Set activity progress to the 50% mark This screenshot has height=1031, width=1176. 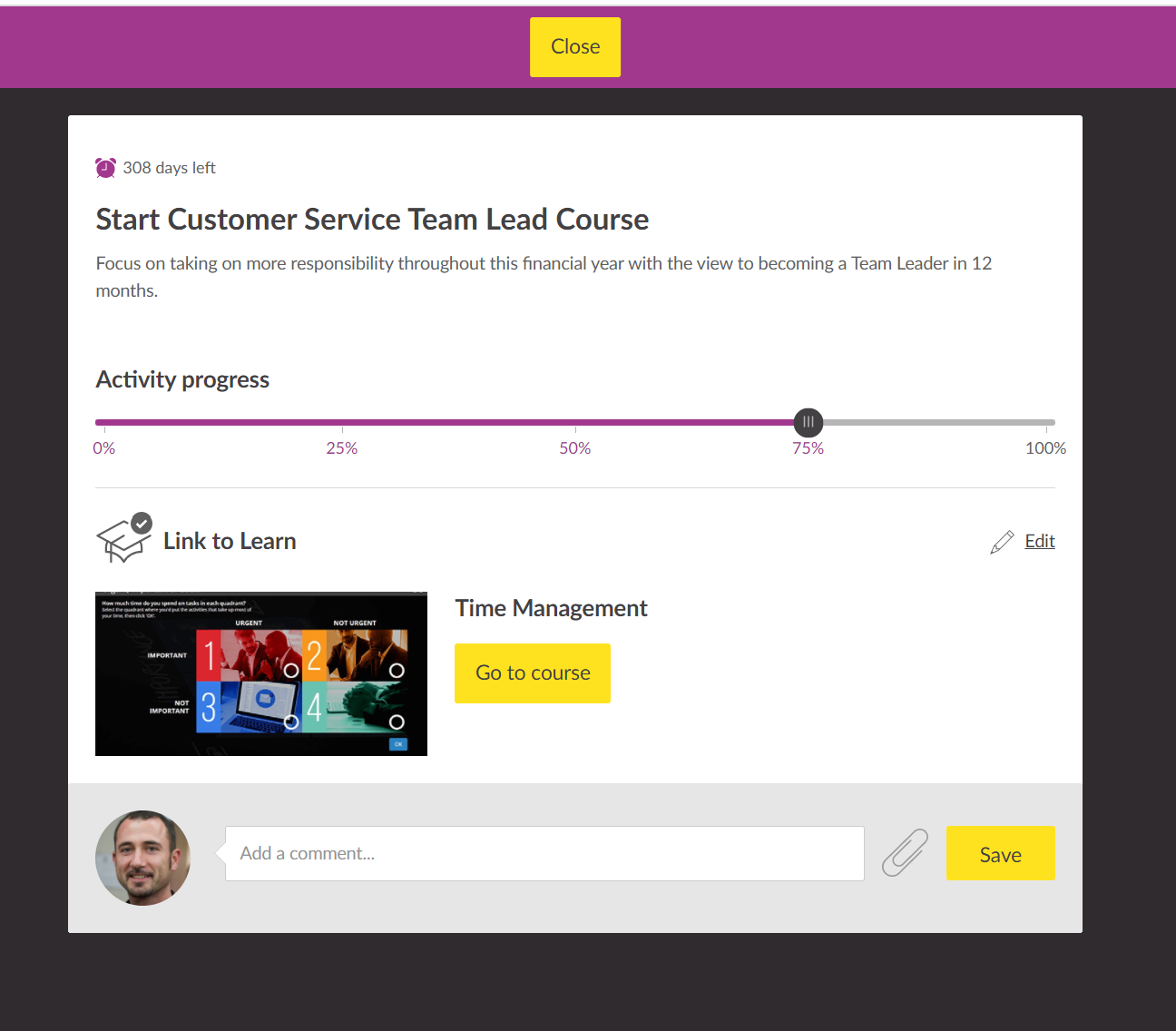pos(575,422)
